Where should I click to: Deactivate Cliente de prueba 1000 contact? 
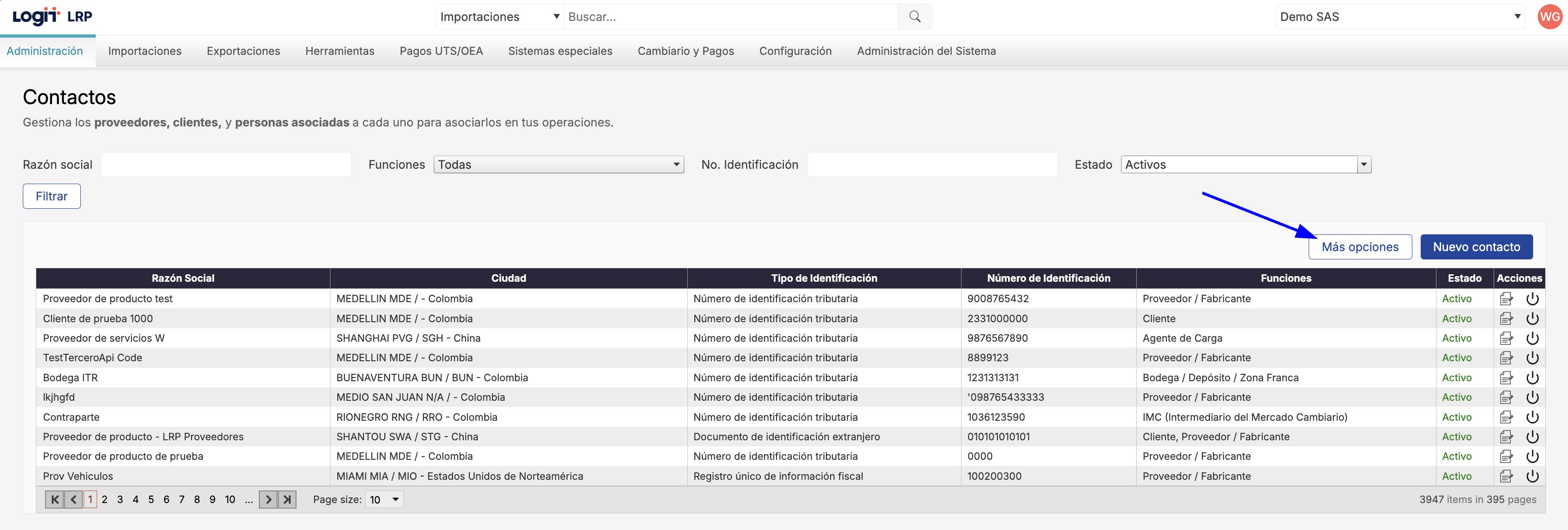click(1532, 318)
